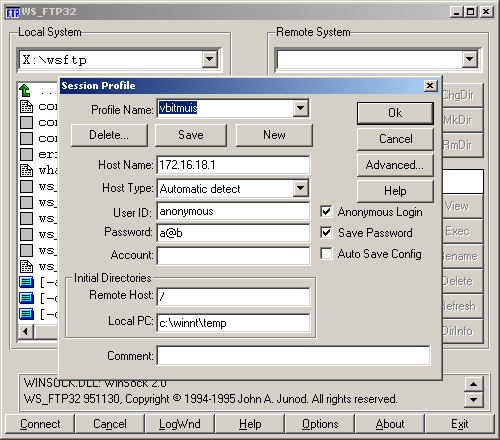Viewport: 500px width, 440px height.
Task: Close the Session Profile dialog
Action: pos(430,86)
